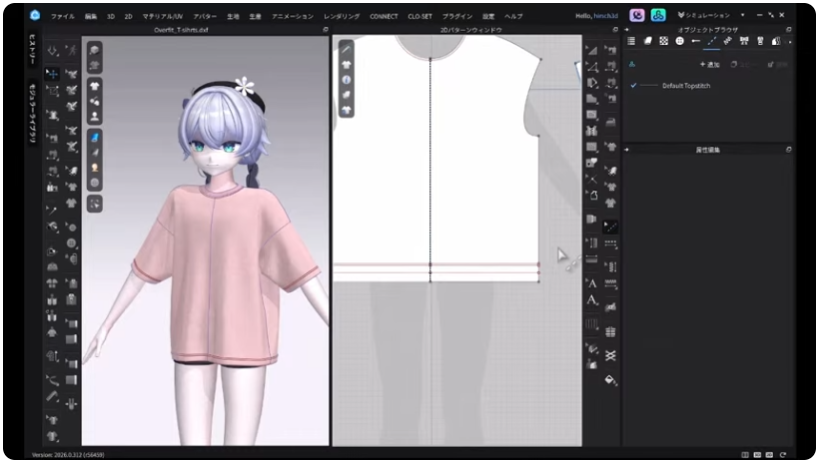Click the CLO logo in top-left corner
This screenshot has width=818, height=463.
tap(35, 15)
